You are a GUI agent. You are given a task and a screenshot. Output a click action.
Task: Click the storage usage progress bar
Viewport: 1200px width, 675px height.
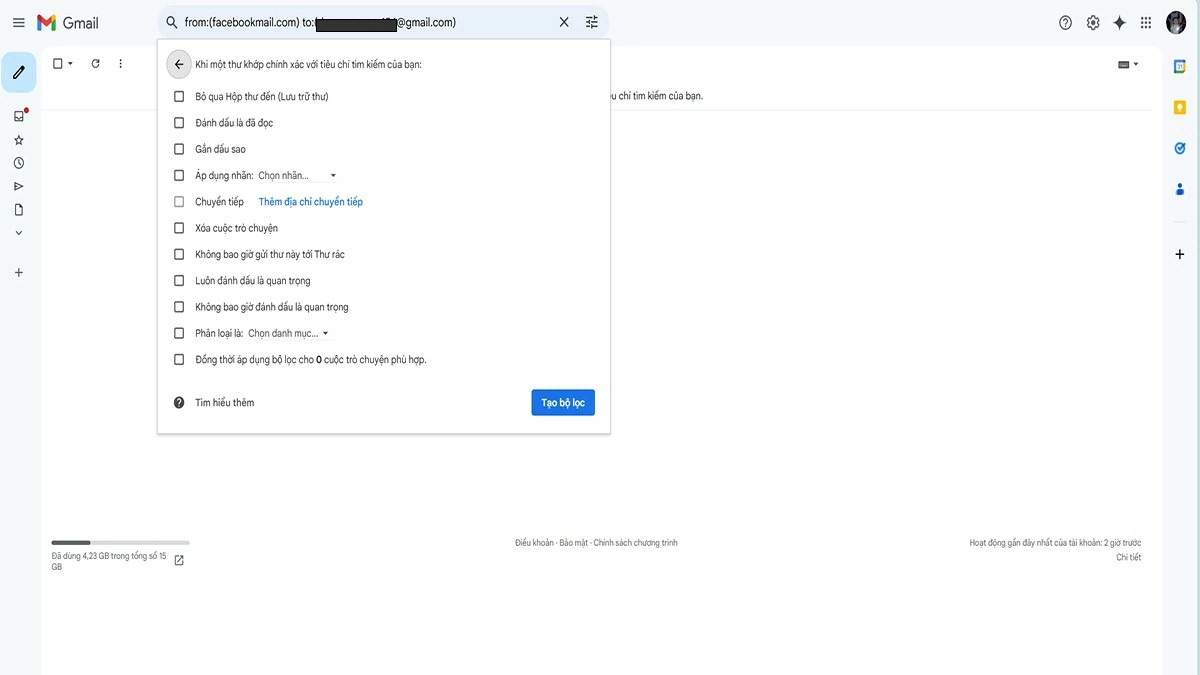point(120,541)
